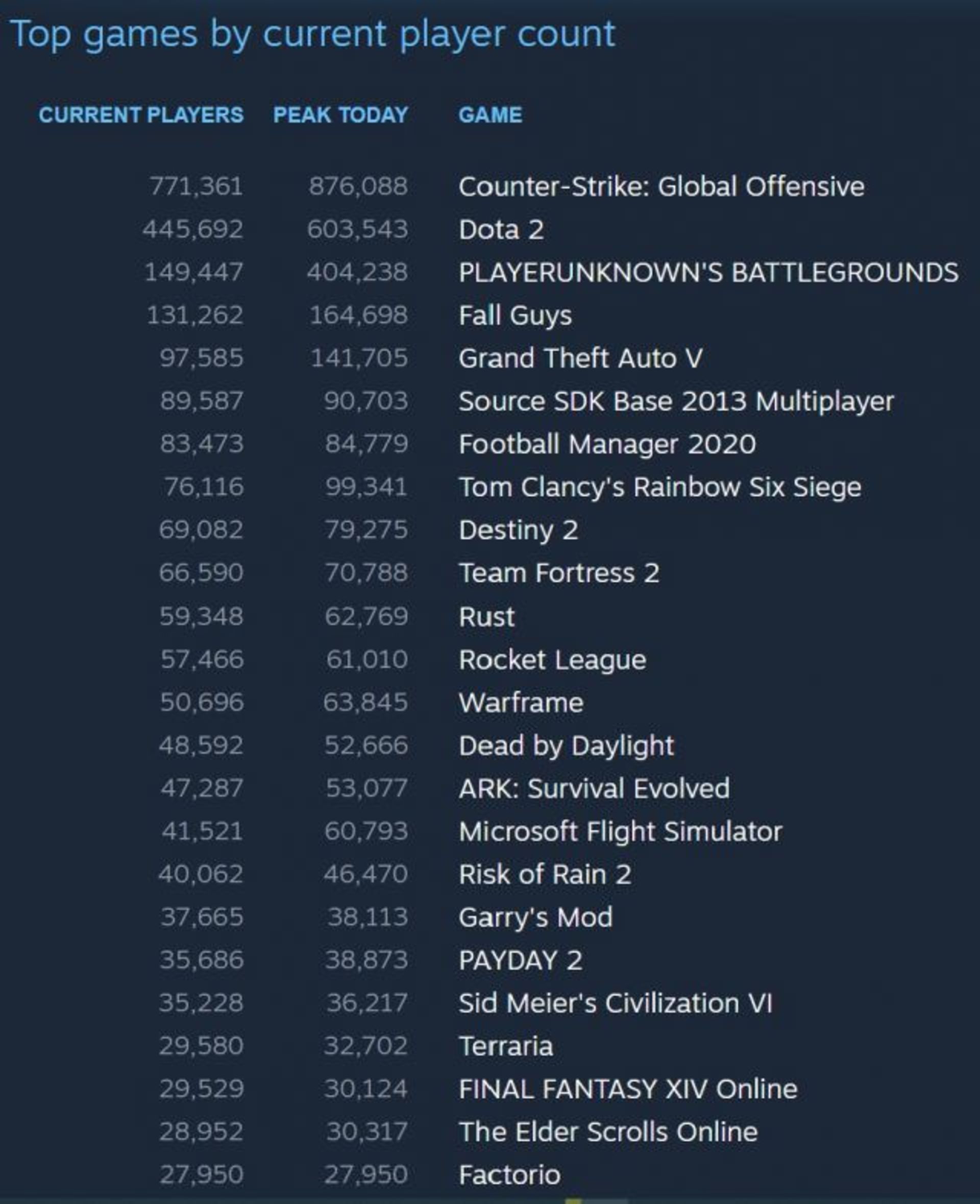Open the Warframe game link
This screenshot has height=1204, width=980.
[521, 703]
